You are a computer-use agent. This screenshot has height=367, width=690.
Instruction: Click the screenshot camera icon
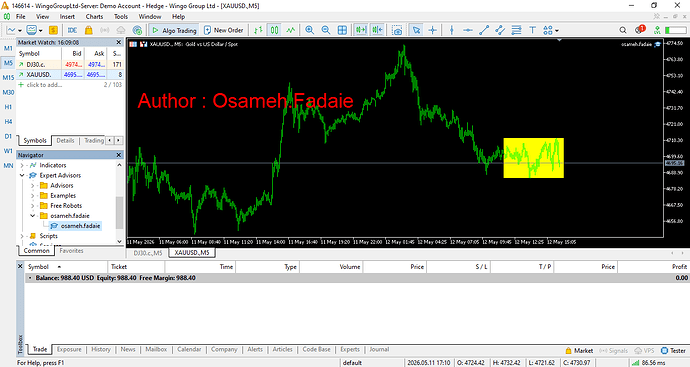pos(397,30)
